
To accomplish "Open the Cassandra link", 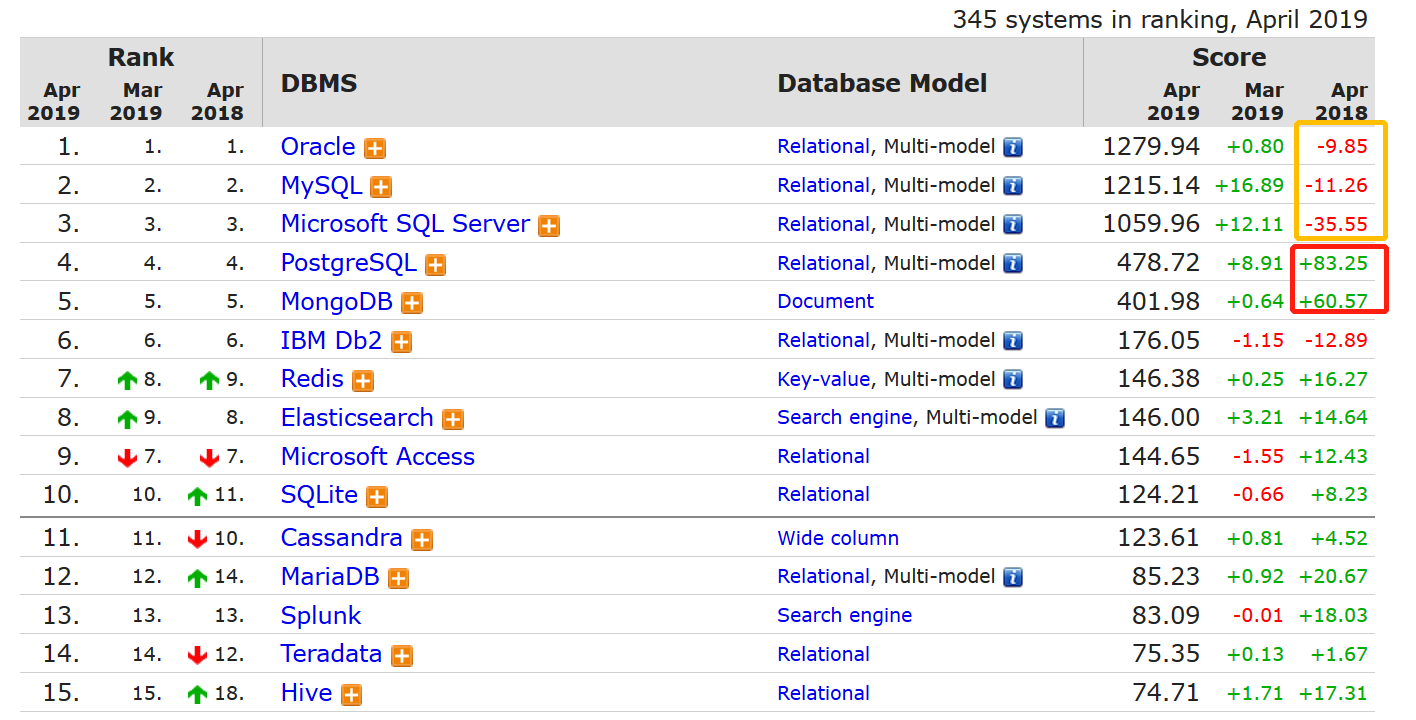I will [x=342, y=538].
